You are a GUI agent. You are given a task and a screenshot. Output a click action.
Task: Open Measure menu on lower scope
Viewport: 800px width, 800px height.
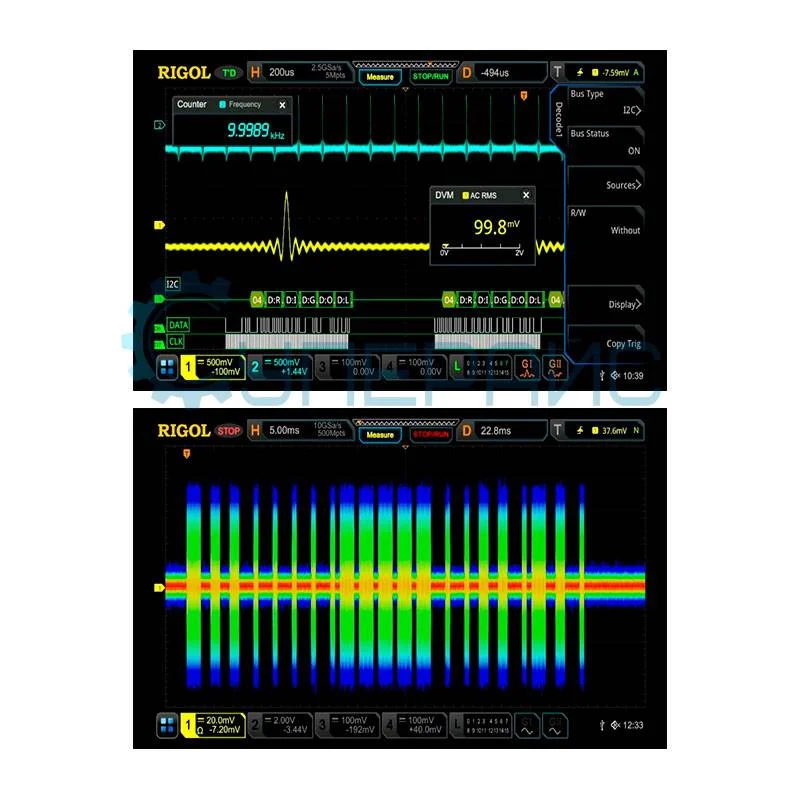click(380, 434)
